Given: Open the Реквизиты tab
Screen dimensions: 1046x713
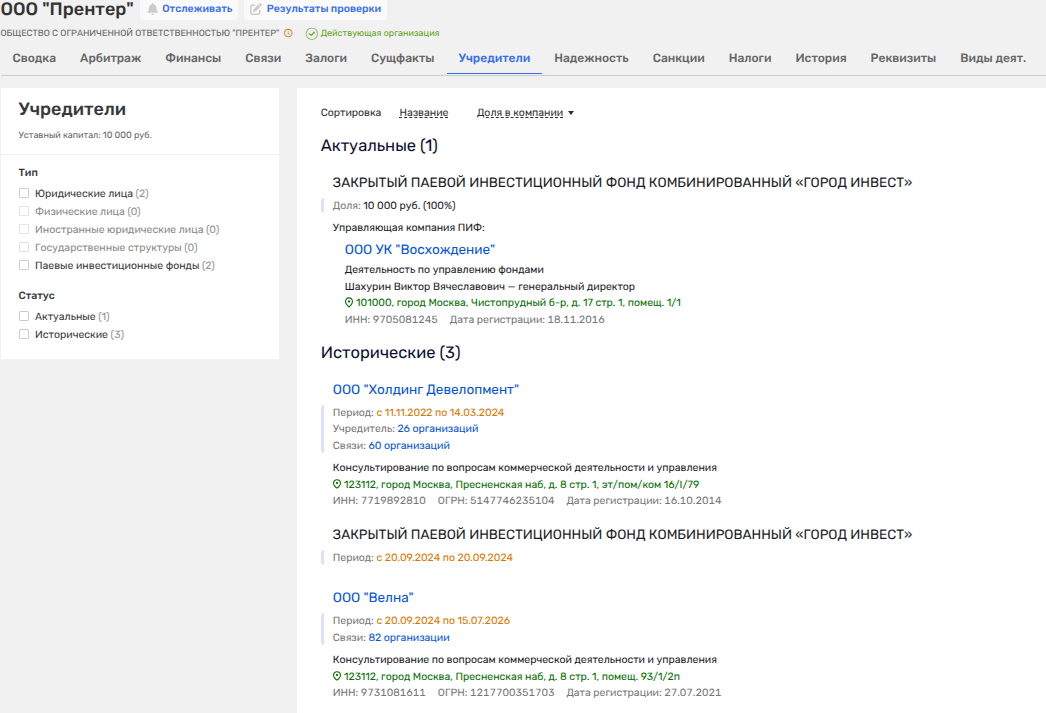Looking at the screenshot, I should [903, 58].
